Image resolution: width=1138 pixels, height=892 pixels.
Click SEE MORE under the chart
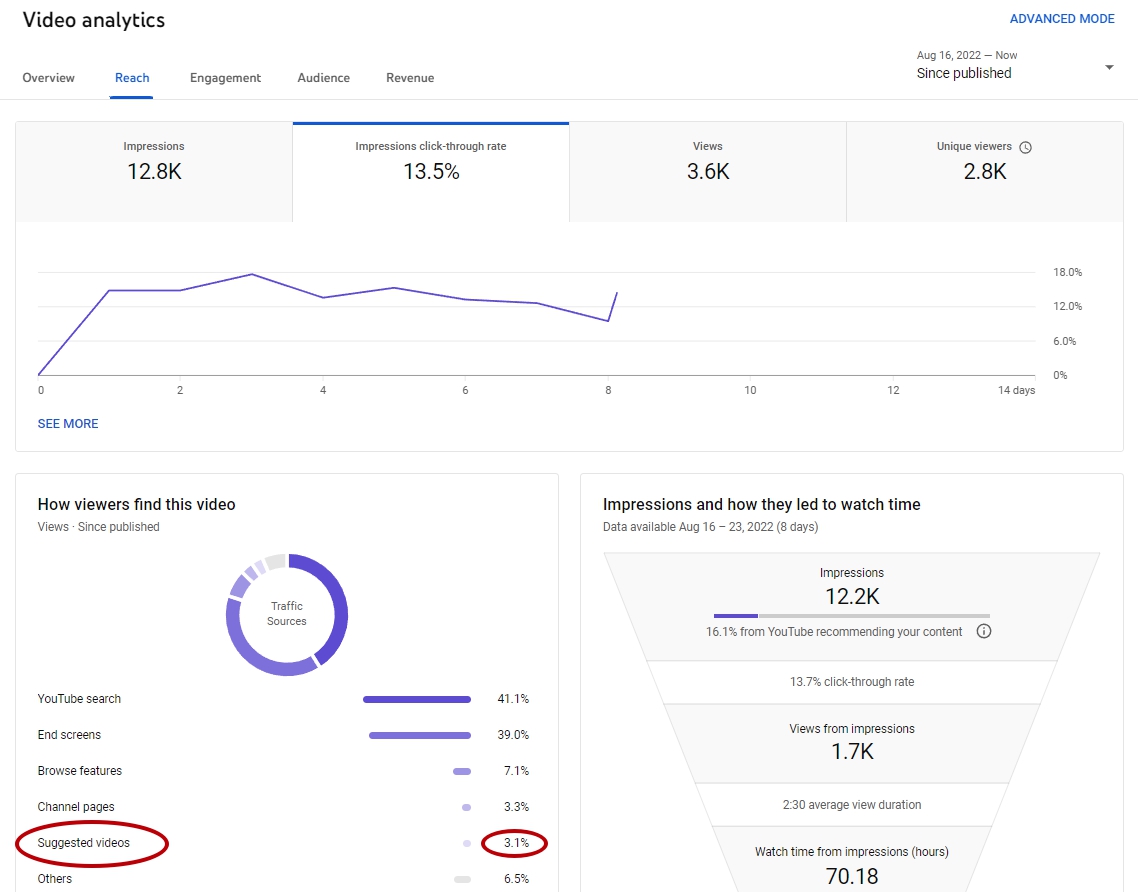tap(67, 424)
